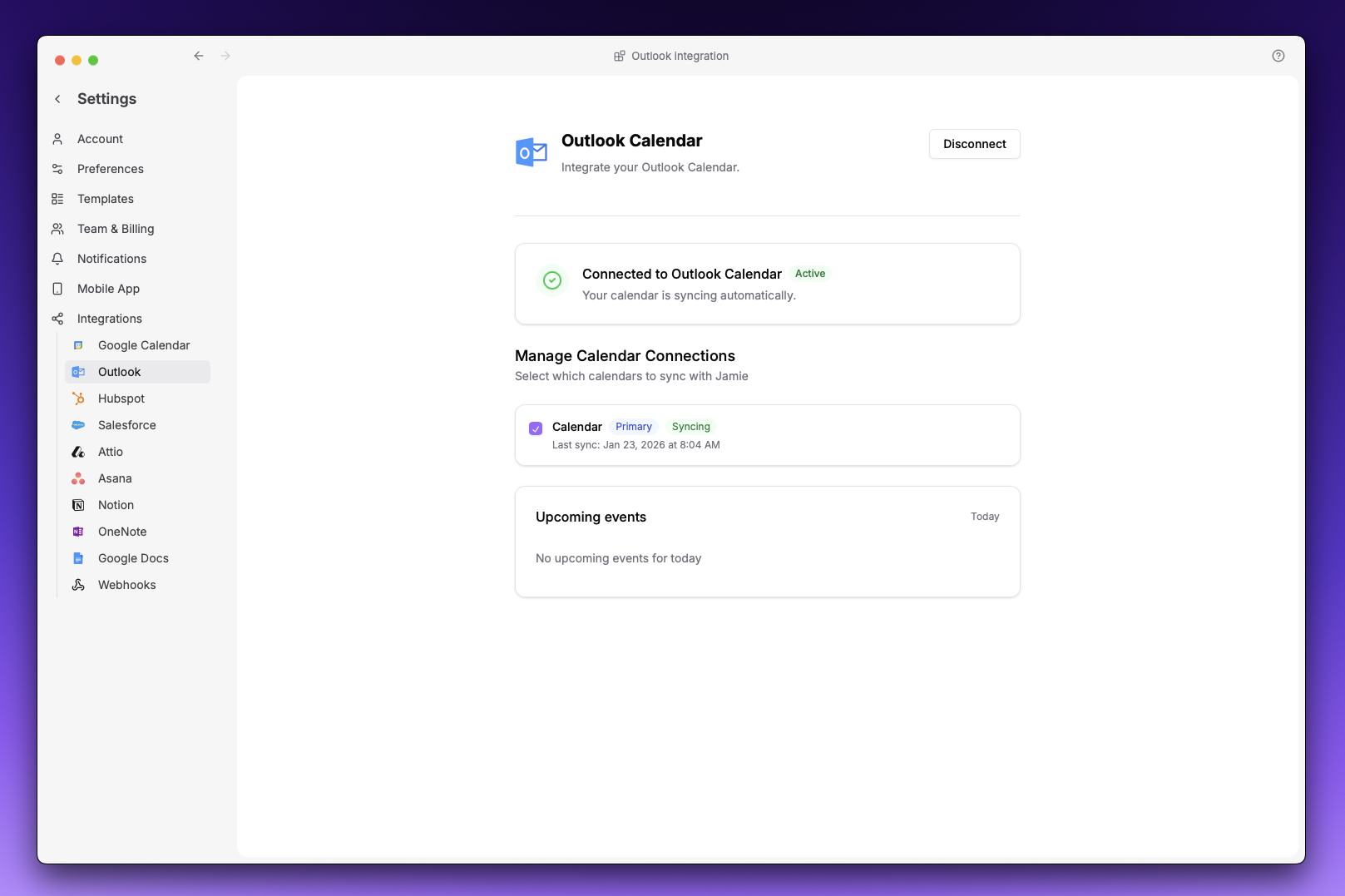Screen dimensions: 1345x896
Task: Open the Outlook Calendar logo icon
Action: tap(531, 151)
